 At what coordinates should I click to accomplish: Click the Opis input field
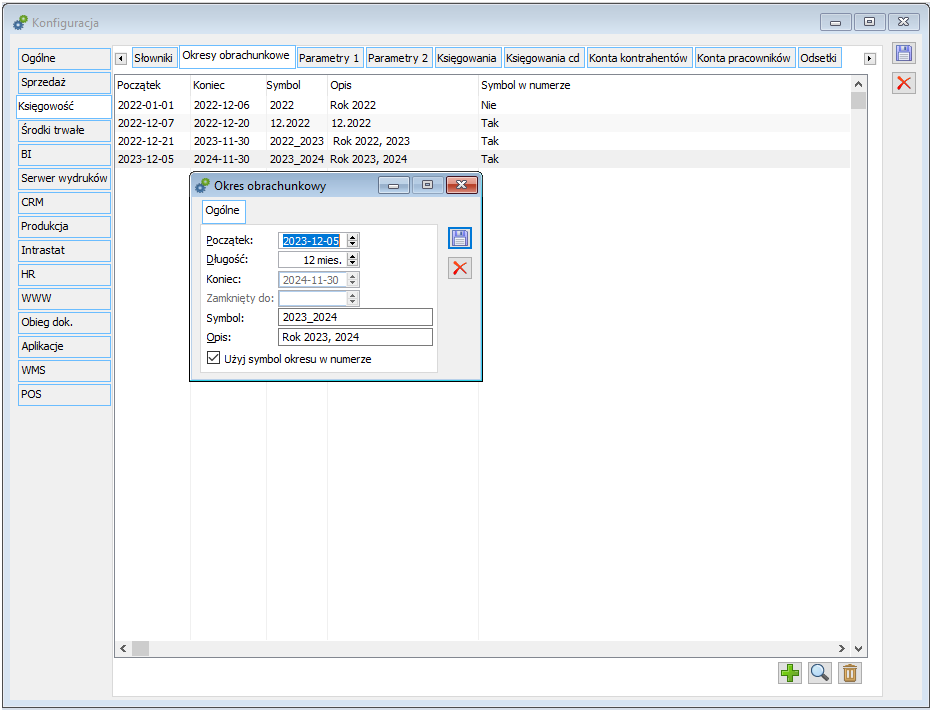click(355, 337)
